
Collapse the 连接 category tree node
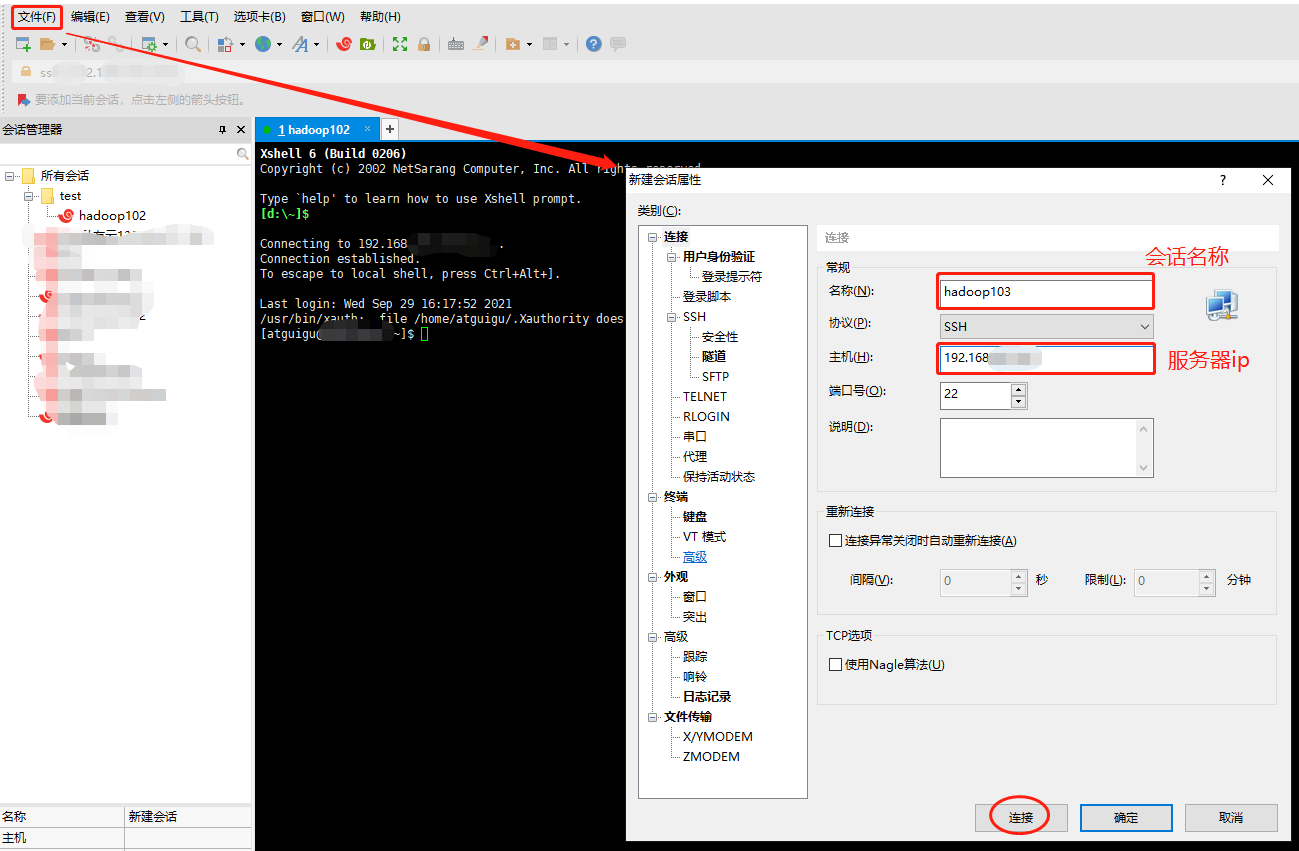point(653,237)
